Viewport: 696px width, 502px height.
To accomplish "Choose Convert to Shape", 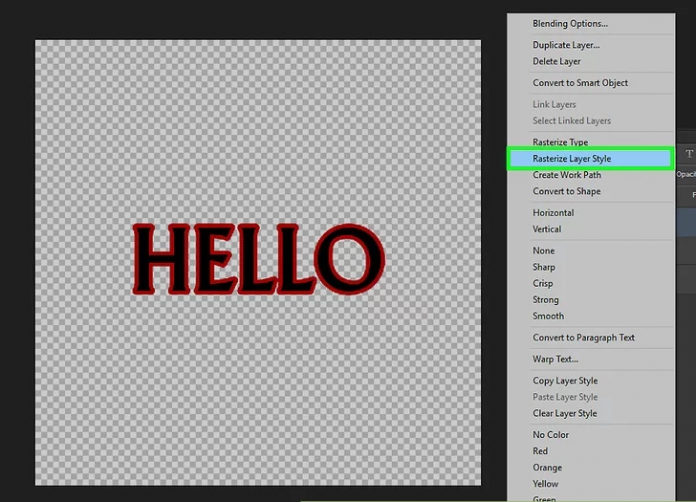I will pos(566,191).
